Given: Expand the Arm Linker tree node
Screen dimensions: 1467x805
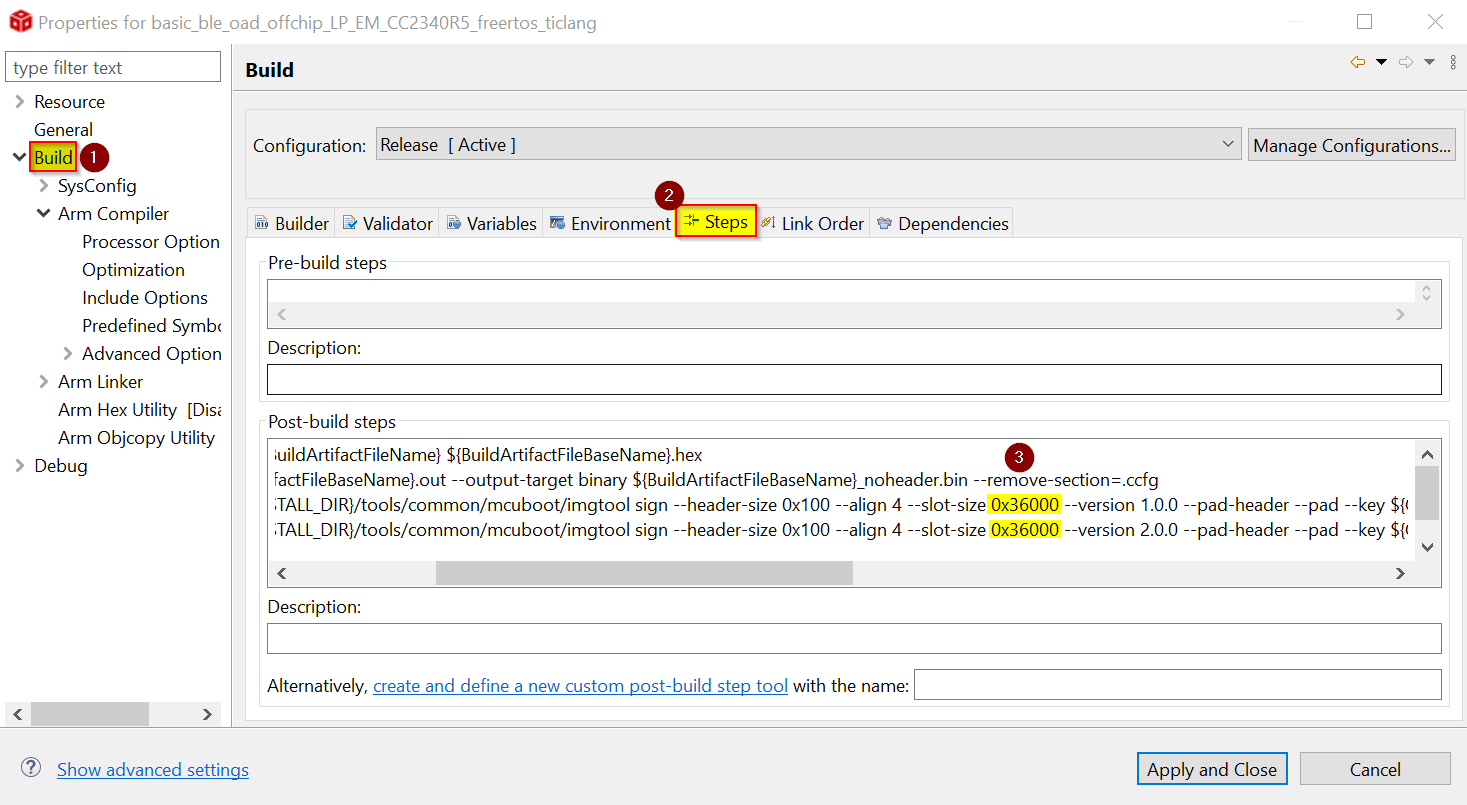Looking at the screenshot, I should point(44,382).
